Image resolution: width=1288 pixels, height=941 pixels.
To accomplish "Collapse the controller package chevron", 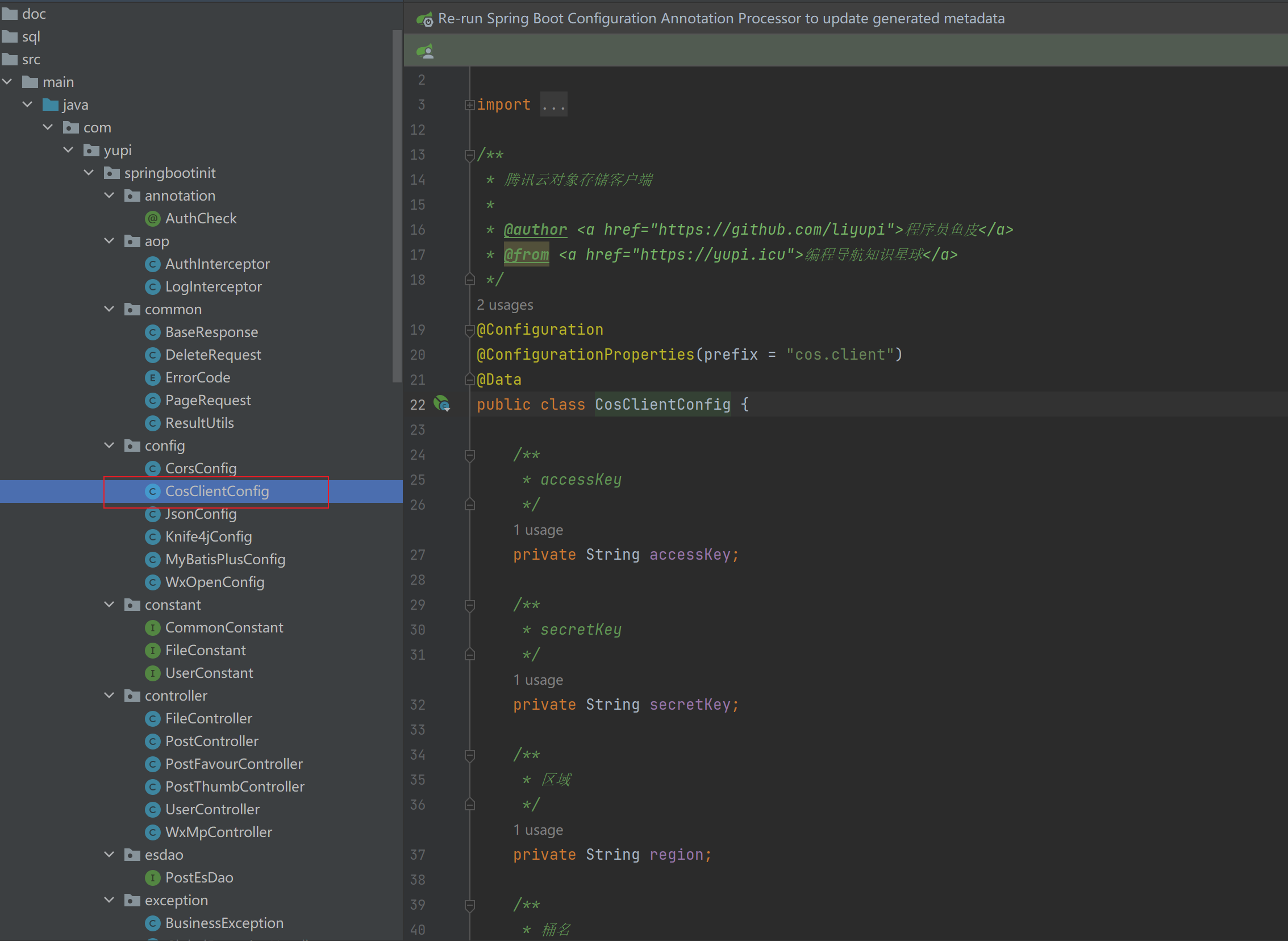I will (109, 696).
